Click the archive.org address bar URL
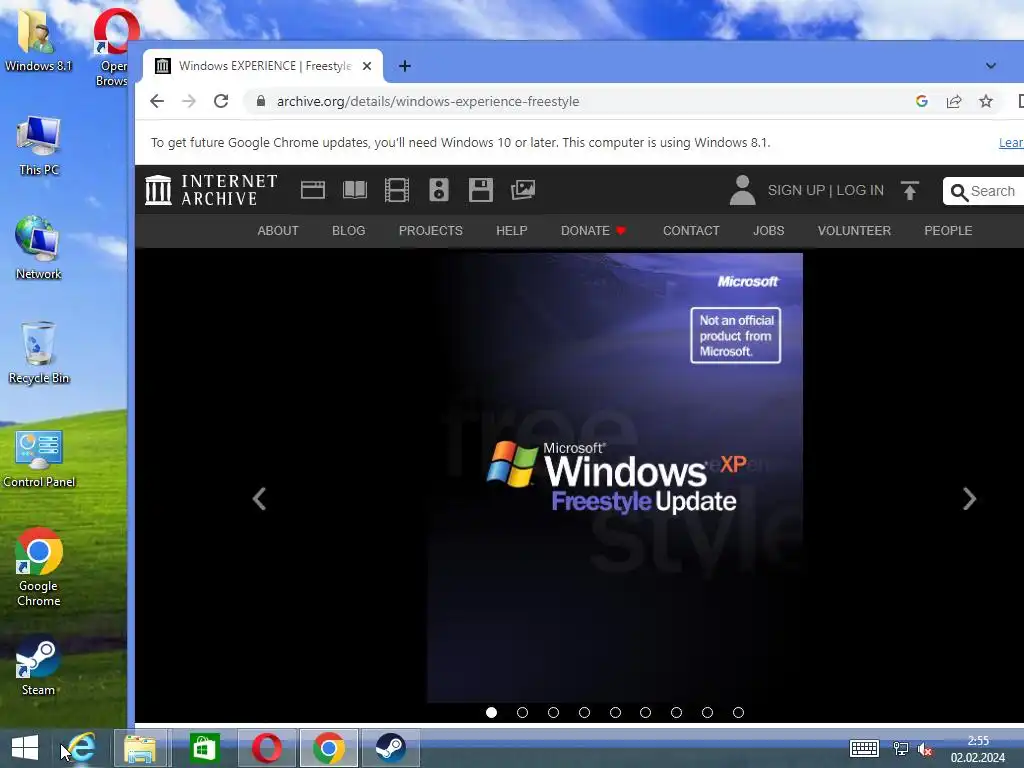The width and height of the screenshot is (1024, 768). click(x=428, y=101)
